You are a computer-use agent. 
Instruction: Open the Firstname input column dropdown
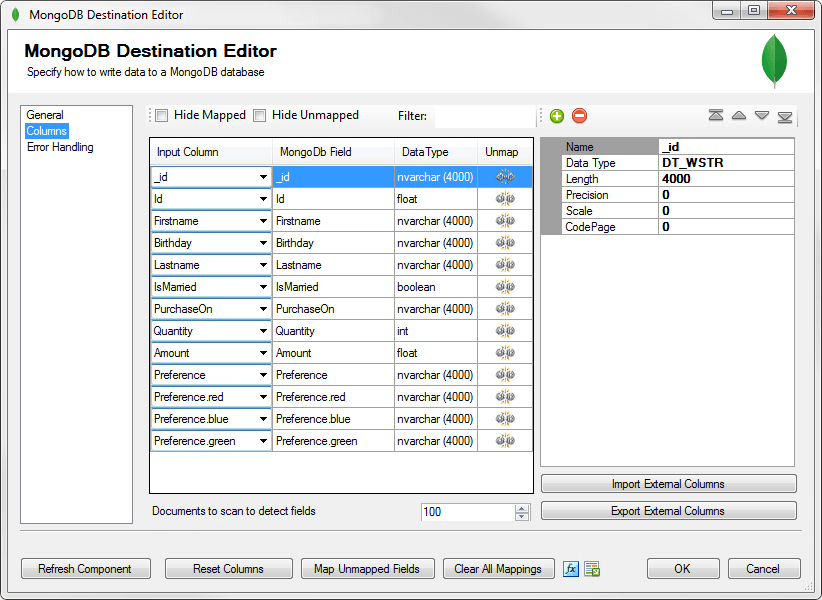263,221
